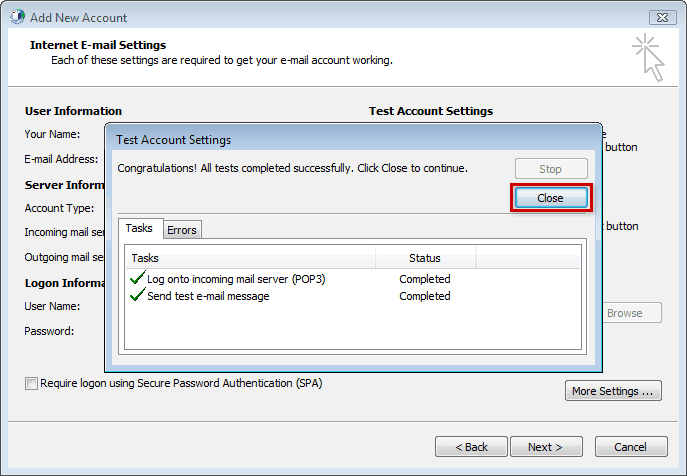Click the green checkmark beside POP3 login task

[x=137, y=278]
